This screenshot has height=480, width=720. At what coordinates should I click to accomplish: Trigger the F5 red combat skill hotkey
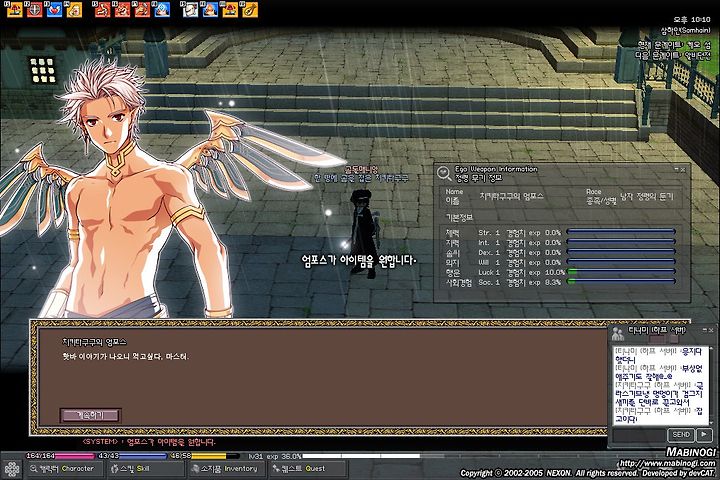pos(102,9)
